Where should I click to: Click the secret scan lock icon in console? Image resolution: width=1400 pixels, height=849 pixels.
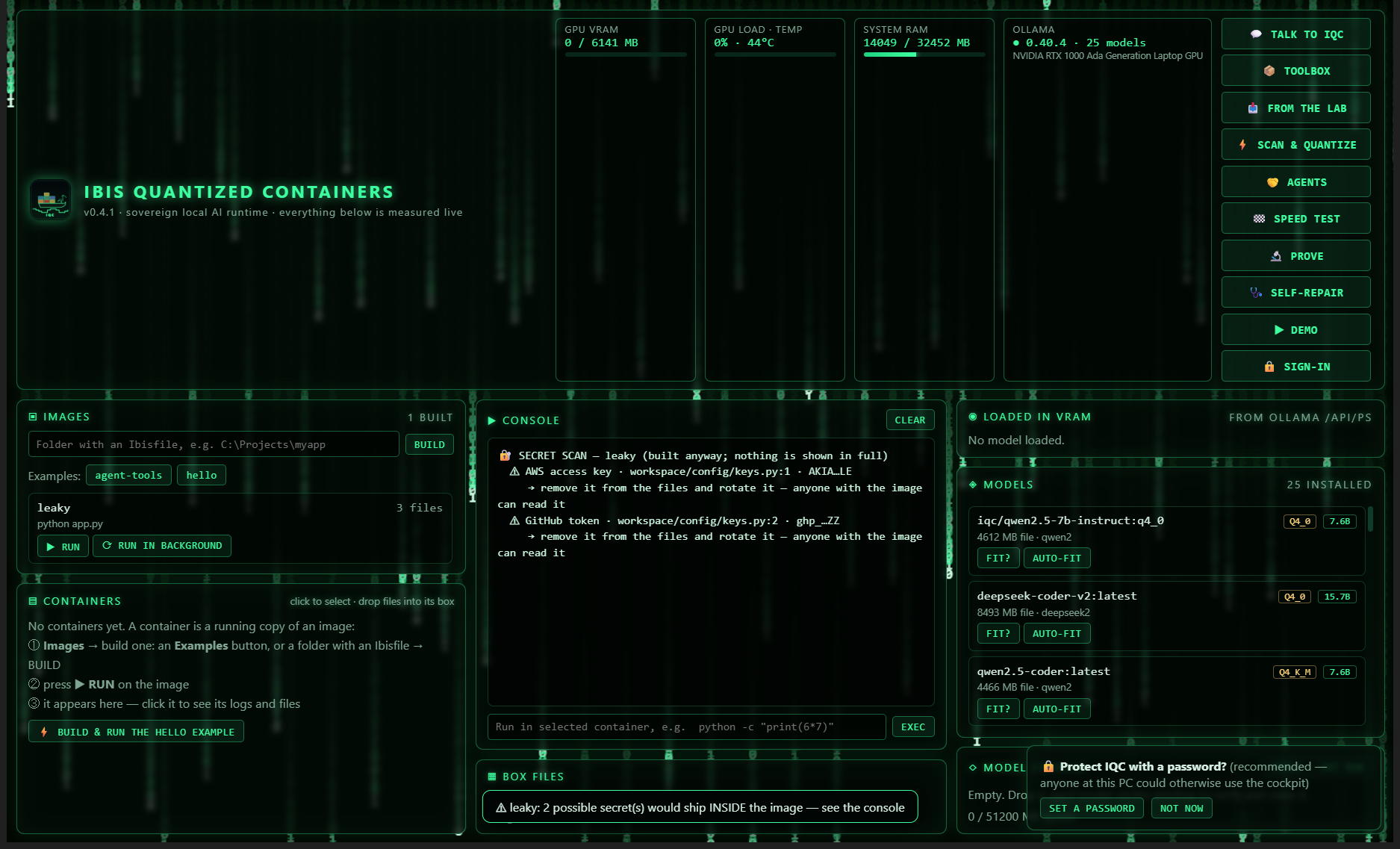click(x=505, y=455)
